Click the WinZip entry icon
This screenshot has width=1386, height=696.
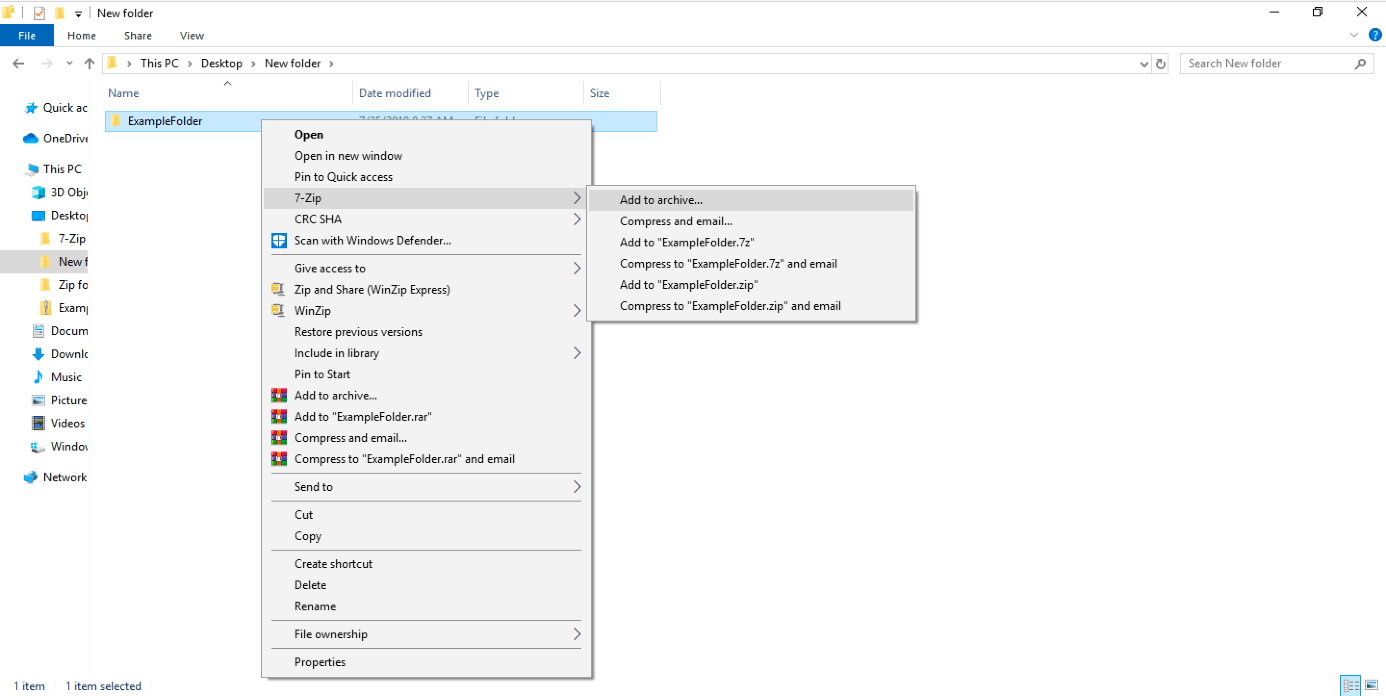(279, 310)
